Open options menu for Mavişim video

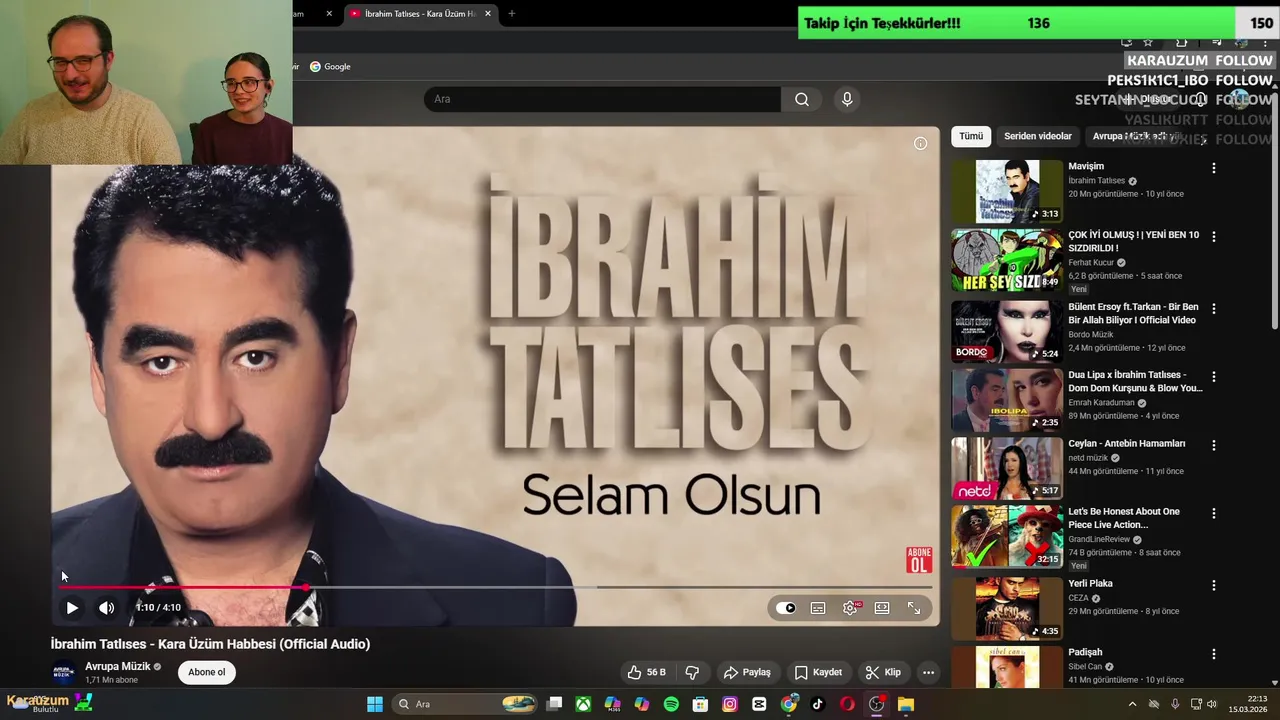point(1214,169)
